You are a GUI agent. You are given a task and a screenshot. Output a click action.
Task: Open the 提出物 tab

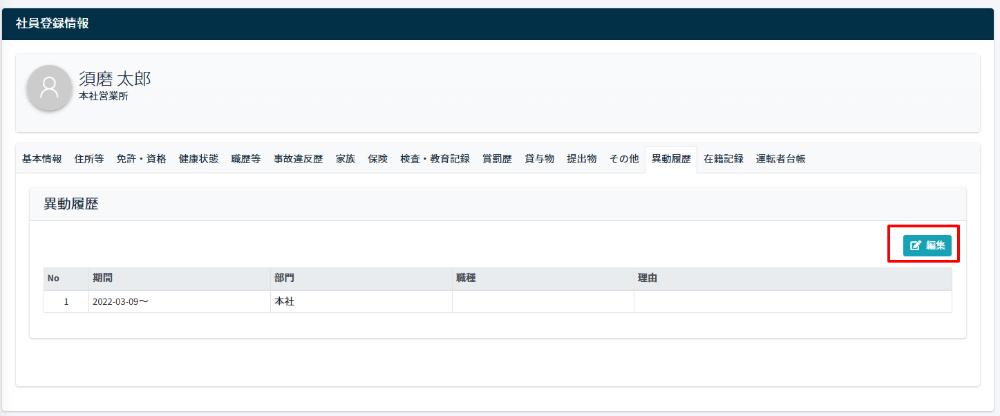tap(581, 159)
